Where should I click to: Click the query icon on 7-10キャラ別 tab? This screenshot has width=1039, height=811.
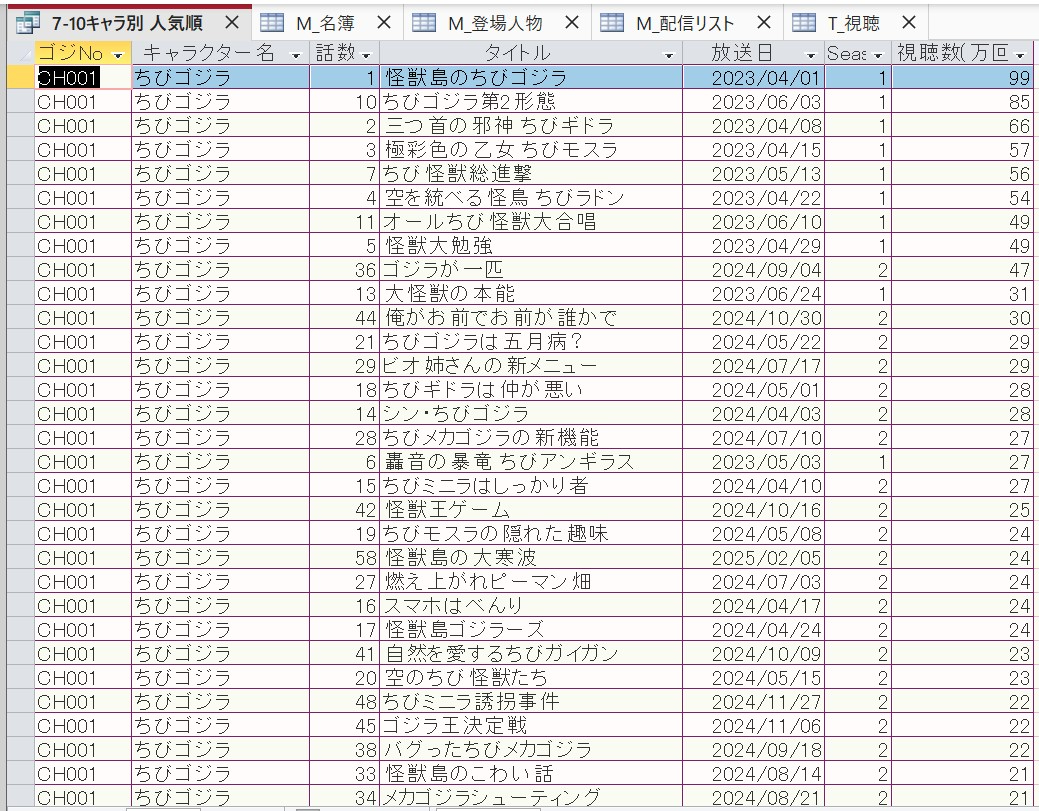28,23
